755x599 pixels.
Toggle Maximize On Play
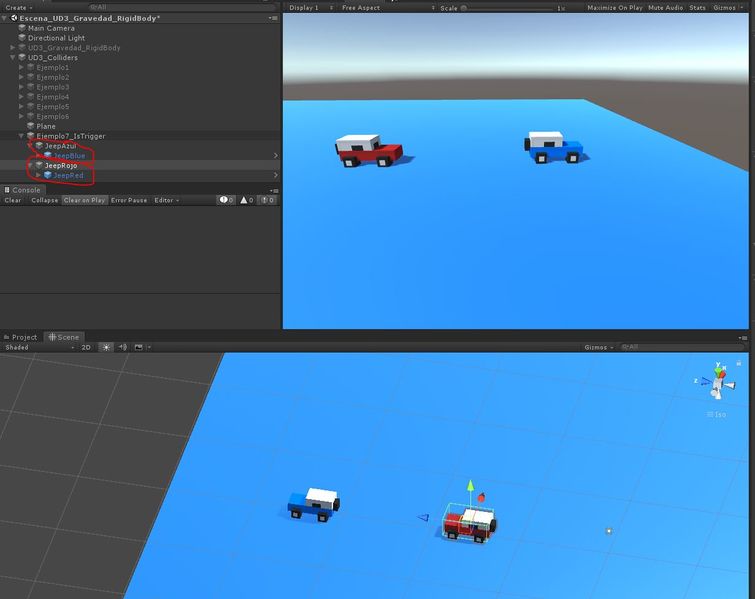pos(614,8)
